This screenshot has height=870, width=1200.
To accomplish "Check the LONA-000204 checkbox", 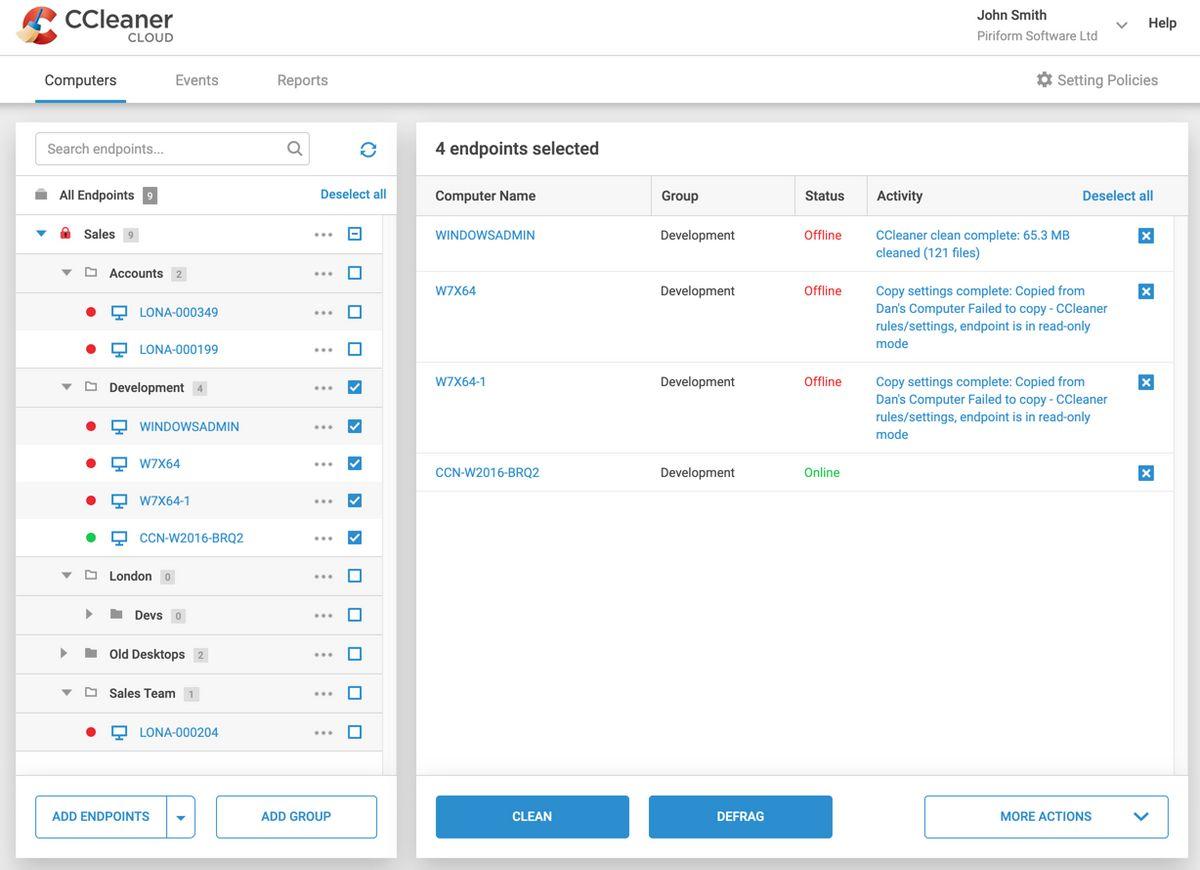I will (354, 732).
